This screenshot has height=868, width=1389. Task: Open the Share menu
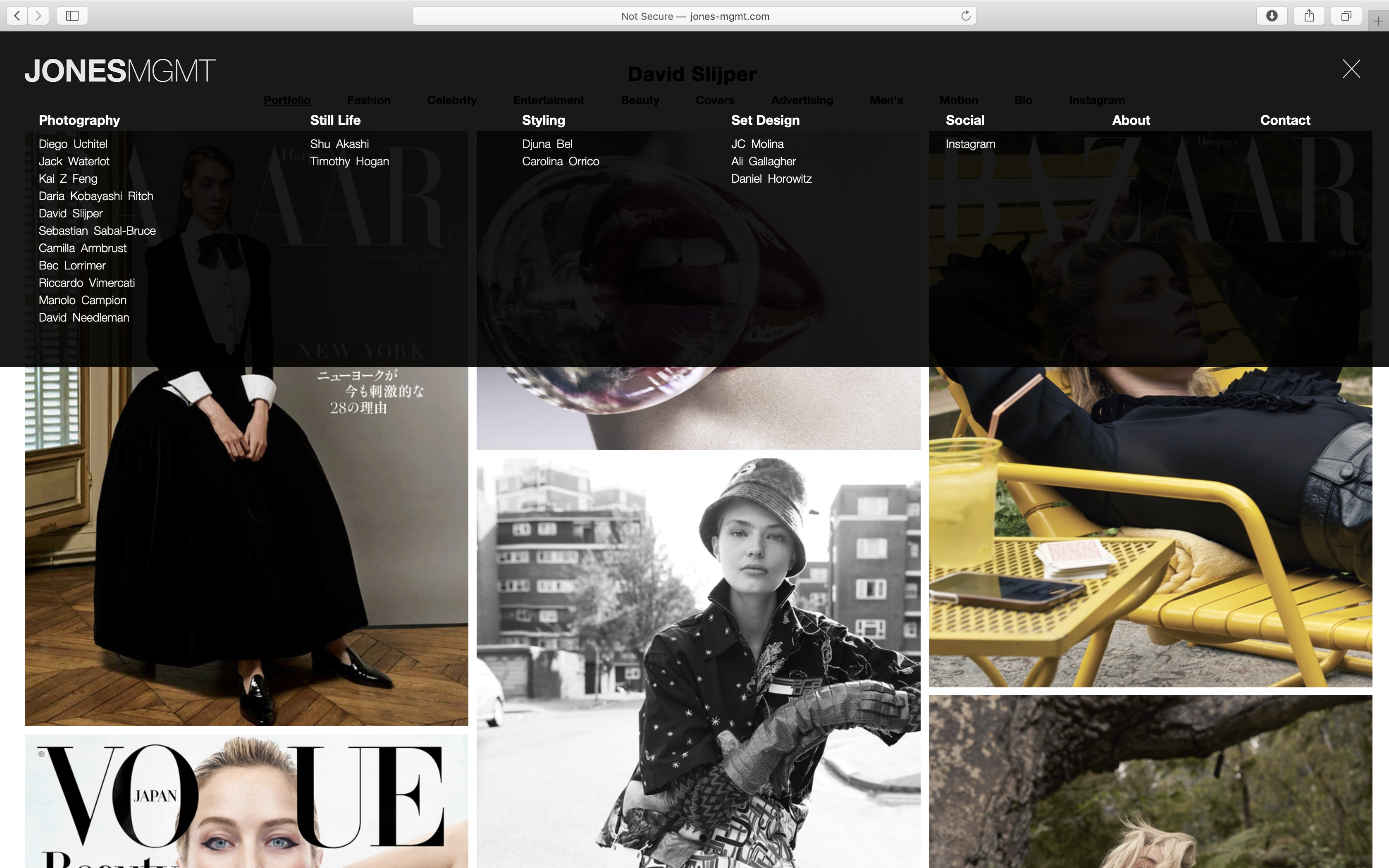[1309, 16]
